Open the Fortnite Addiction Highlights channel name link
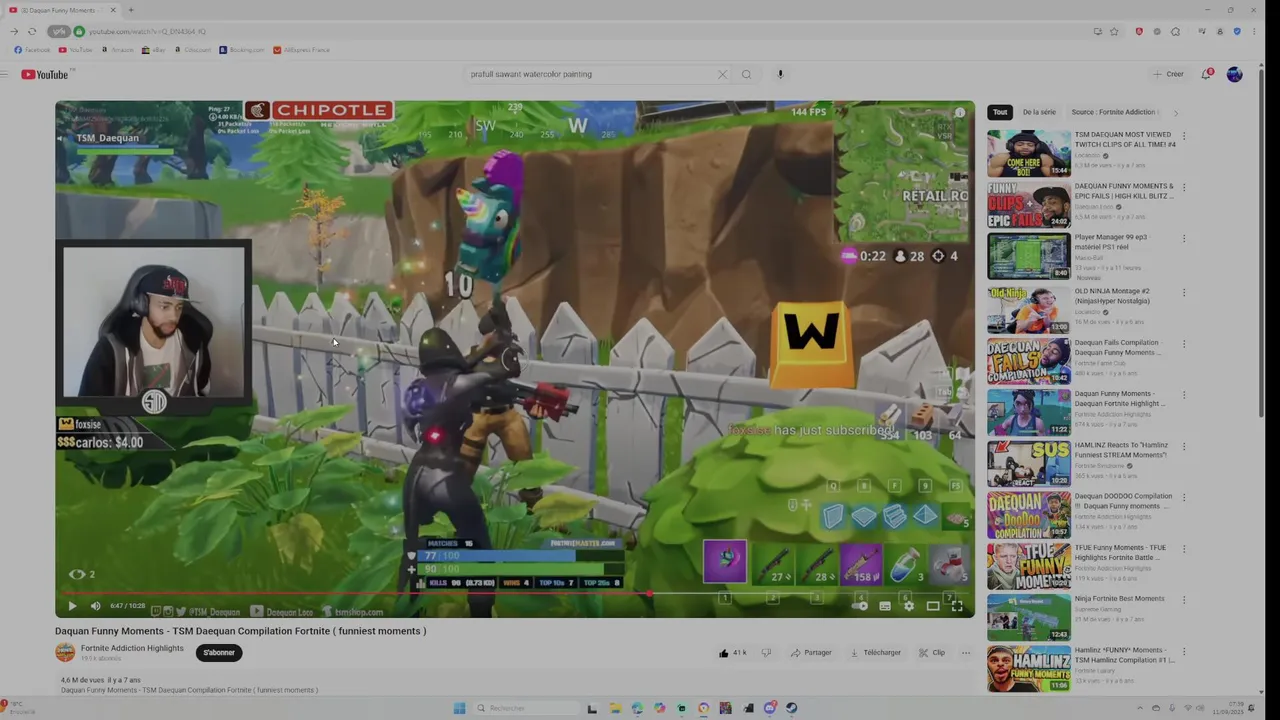Image resolution: width=1280 pixels, height=720 pixels. pyautogui.click(x=132, y=648)
